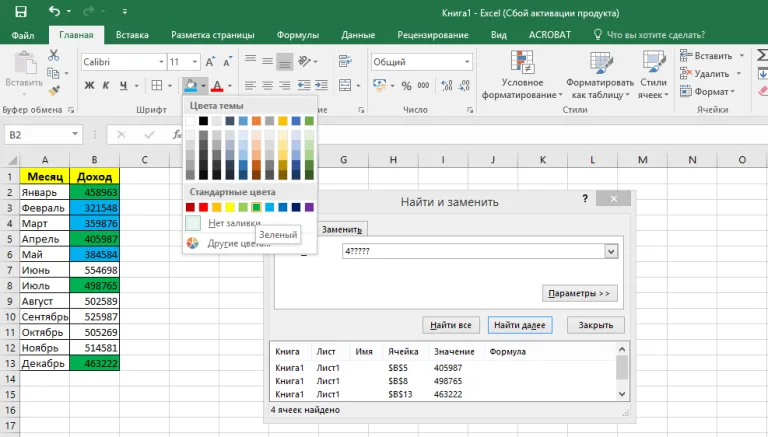Viewport: 768px width, 437px height.
Task: Pick the standard purple color swatch
Action: pos(309,207)
